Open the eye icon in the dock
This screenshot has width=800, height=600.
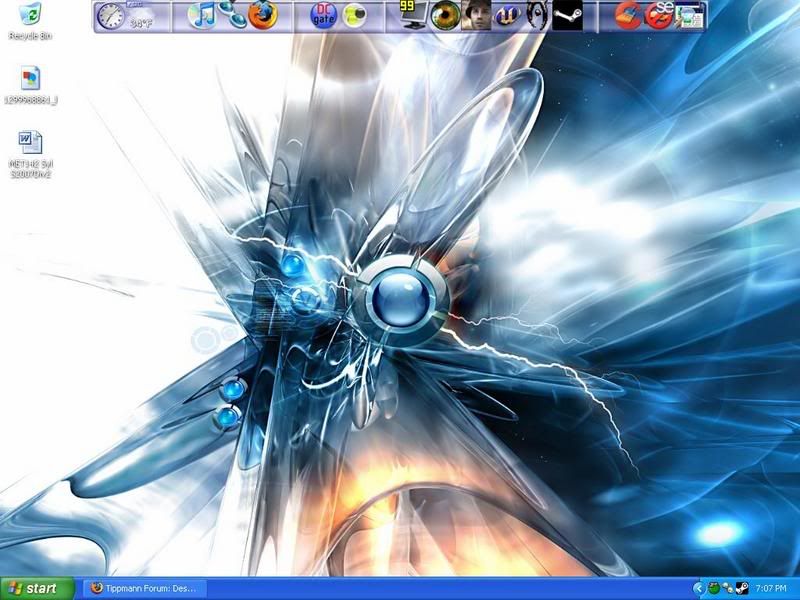pos(446,16)
